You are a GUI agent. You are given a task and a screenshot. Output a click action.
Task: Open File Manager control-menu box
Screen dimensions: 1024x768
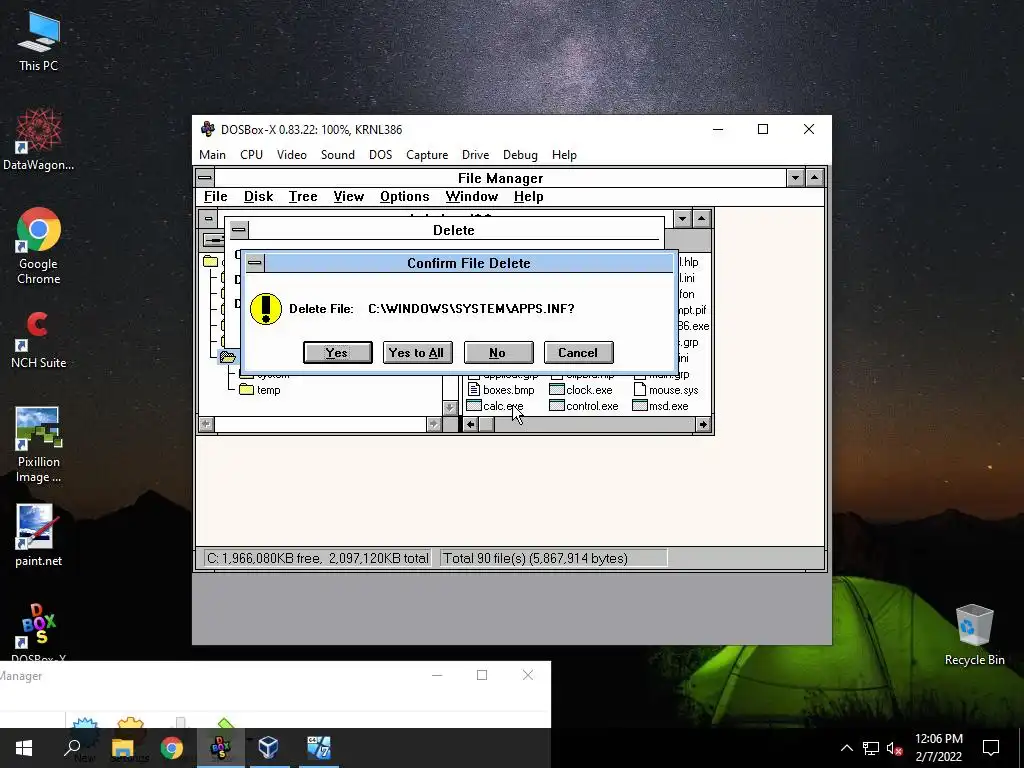(205, 178)
